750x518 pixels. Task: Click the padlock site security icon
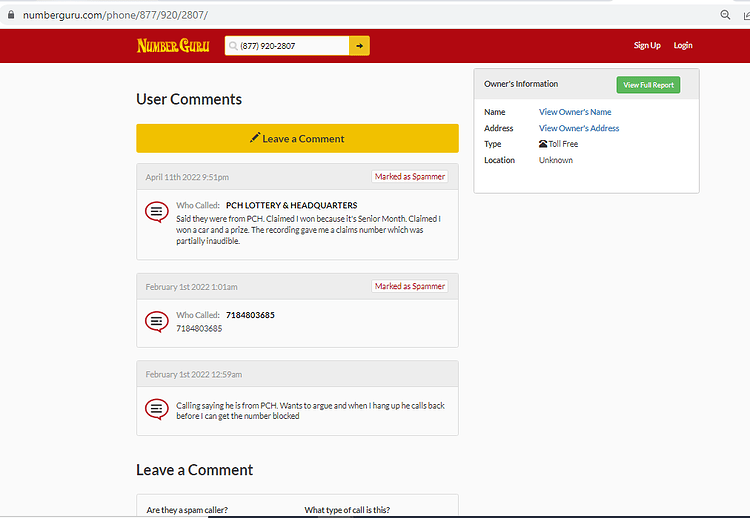[11, 14]
